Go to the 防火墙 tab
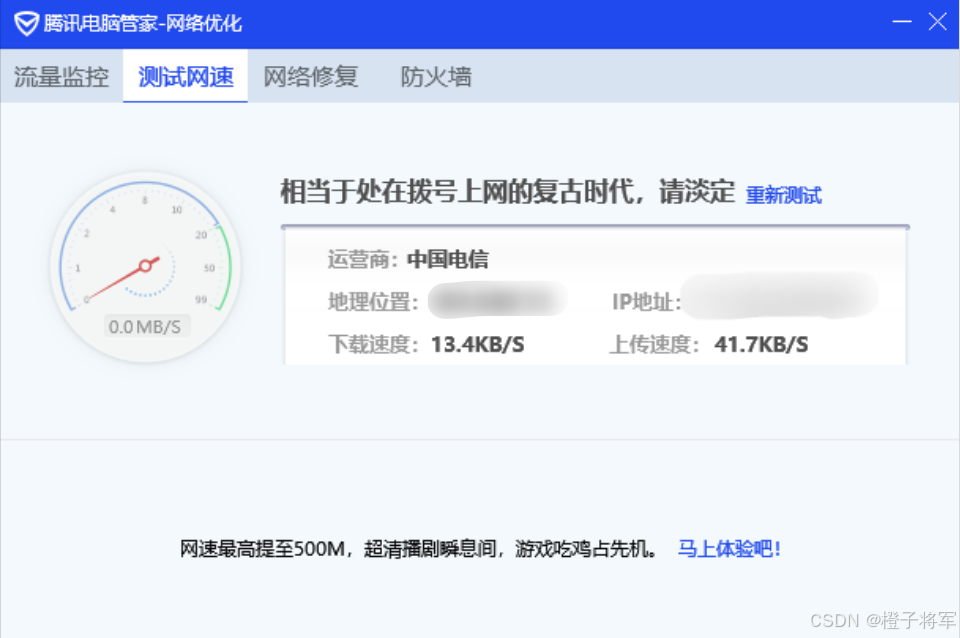The width and height of the screenshot is (960, 638). pos(436,77)
